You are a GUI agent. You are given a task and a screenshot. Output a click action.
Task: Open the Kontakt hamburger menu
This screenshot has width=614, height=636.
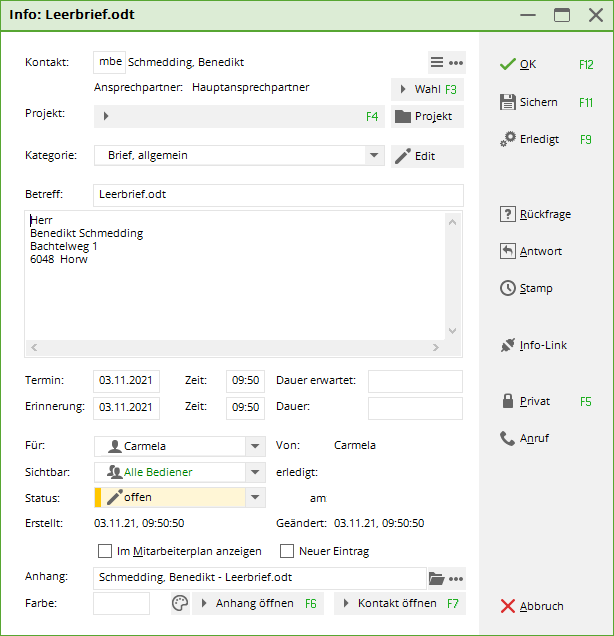(437, 62)
